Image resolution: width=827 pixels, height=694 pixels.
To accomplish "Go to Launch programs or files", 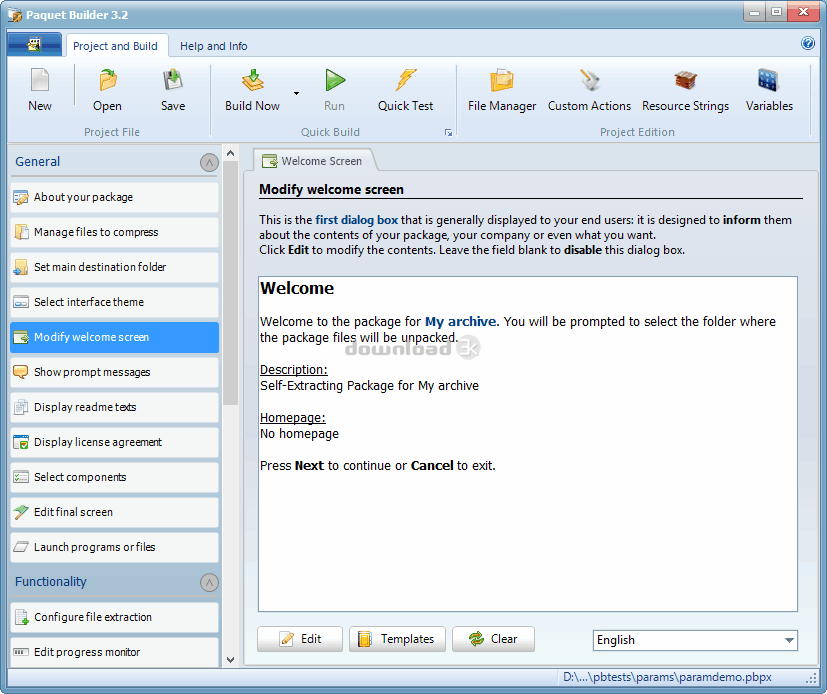I will pyautogui.click(x=114, y=547).
